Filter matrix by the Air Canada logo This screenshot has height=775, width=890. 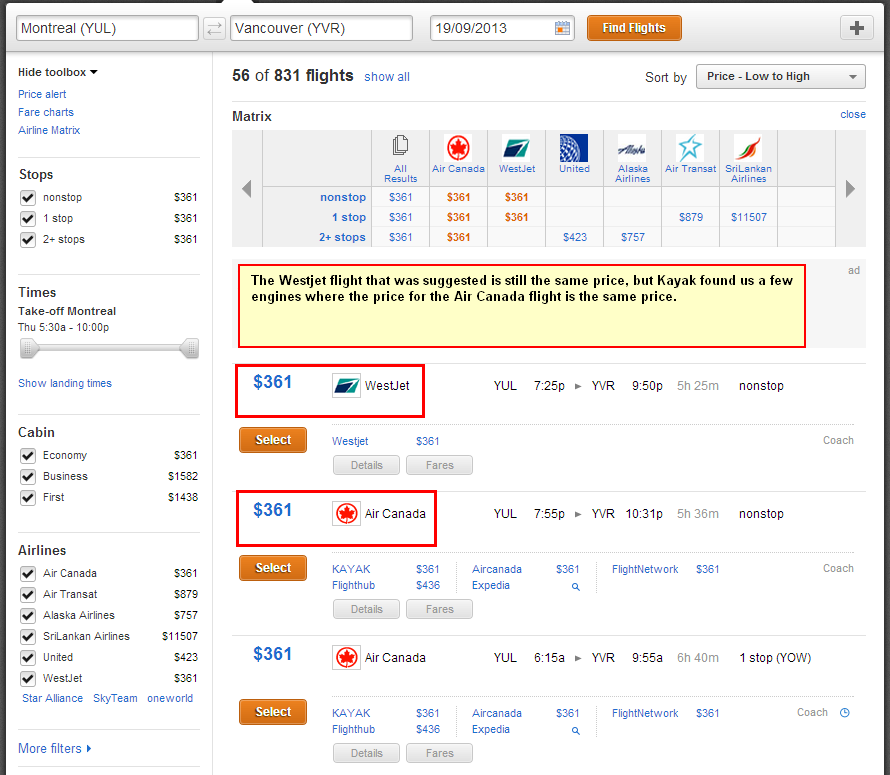point(458,148)
